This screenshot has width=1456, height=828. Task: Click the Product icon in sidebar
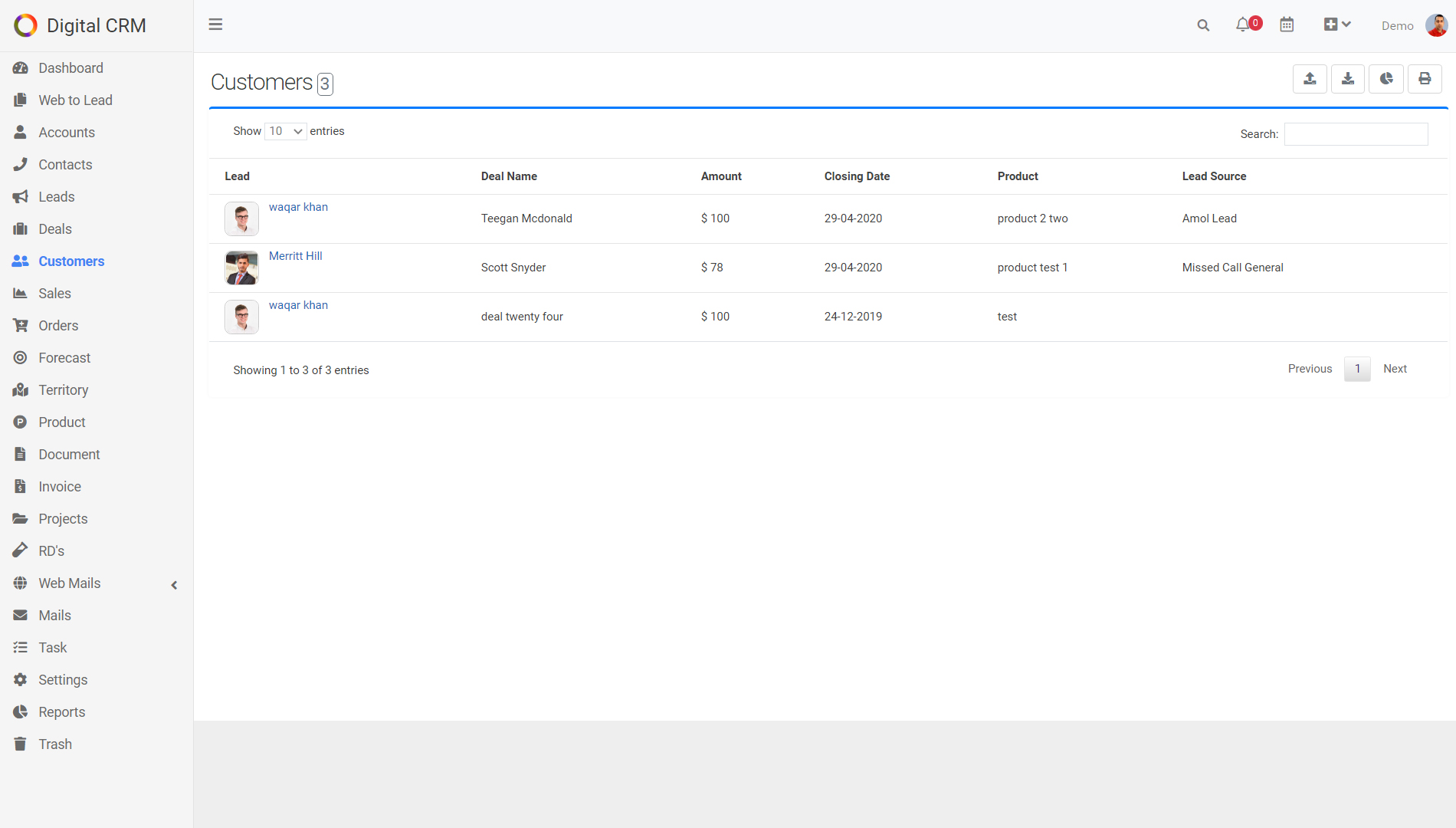[x=21, y=422]
